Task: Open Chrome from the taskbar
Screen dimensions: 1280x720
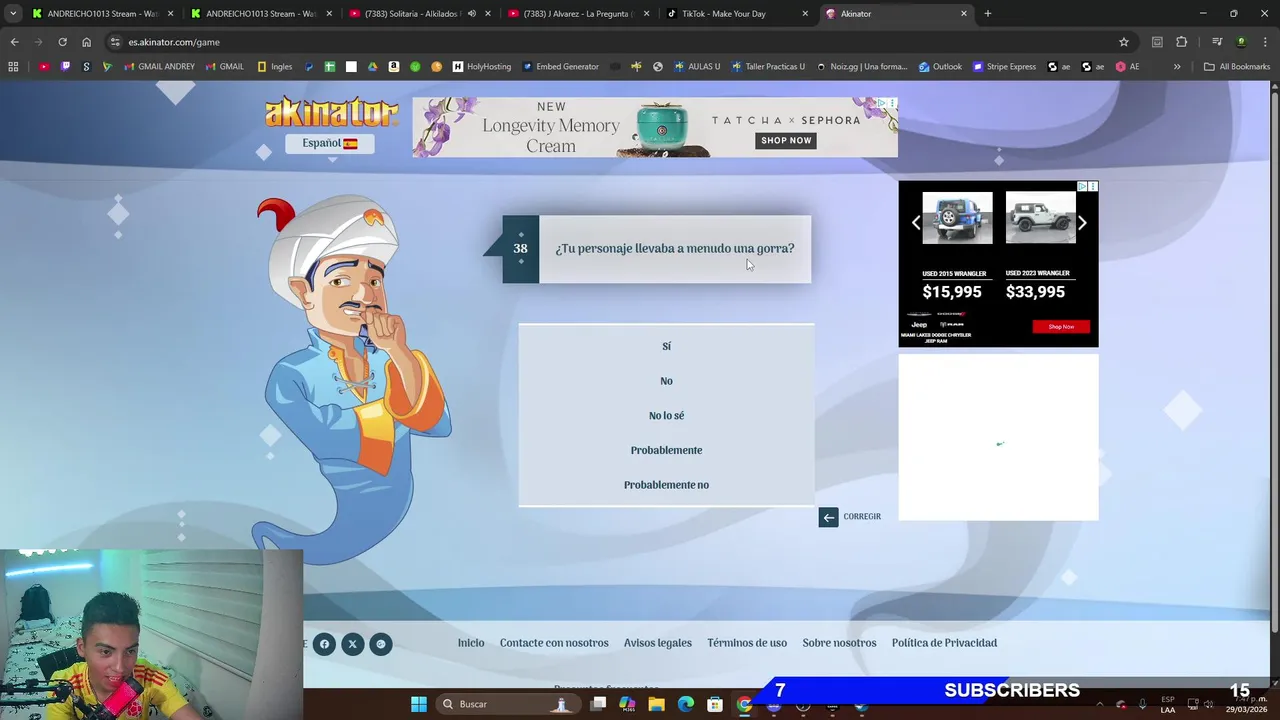Action: (744, 704)
